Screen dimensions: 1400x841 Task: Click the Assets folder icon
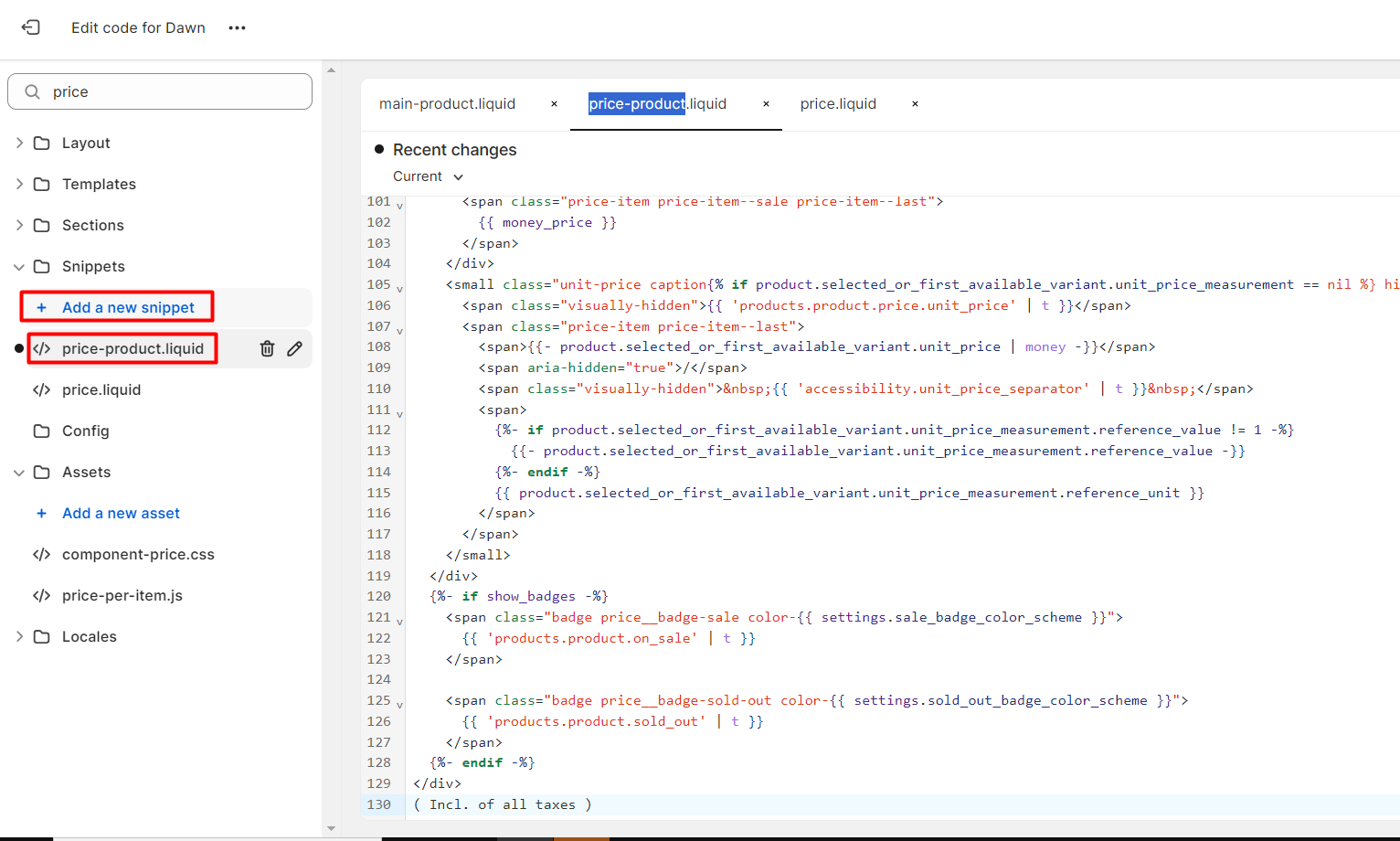[x=41, y=472]
